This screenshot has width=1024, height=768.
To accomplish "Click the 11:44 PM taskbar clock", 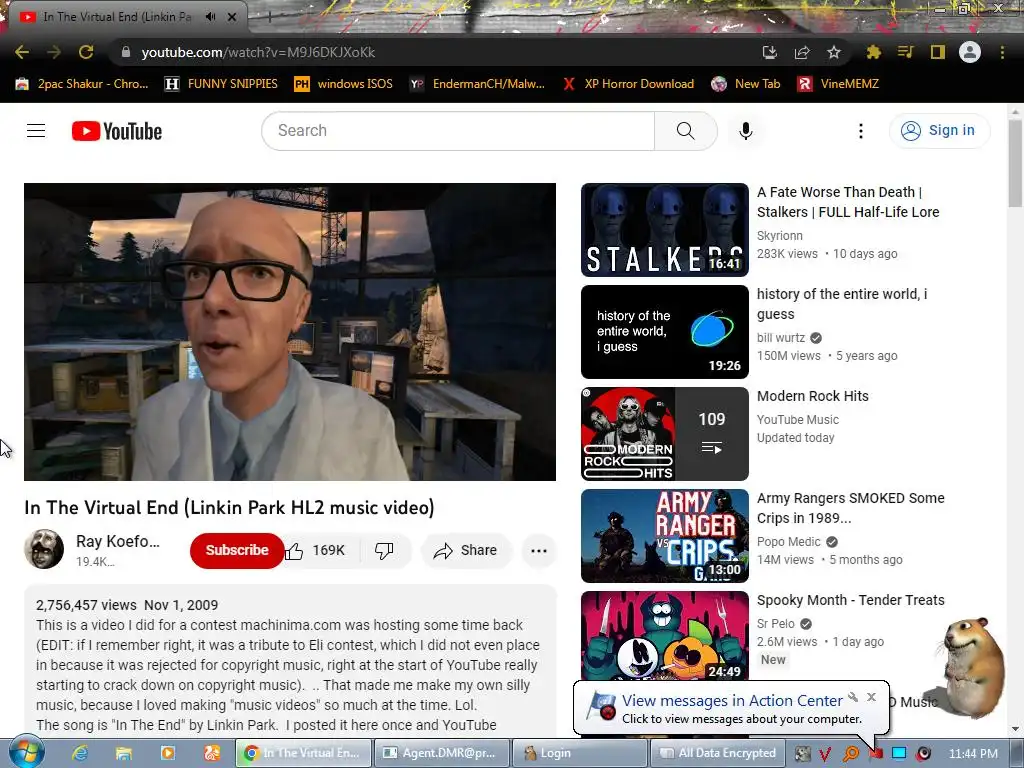I will (973, 753).
